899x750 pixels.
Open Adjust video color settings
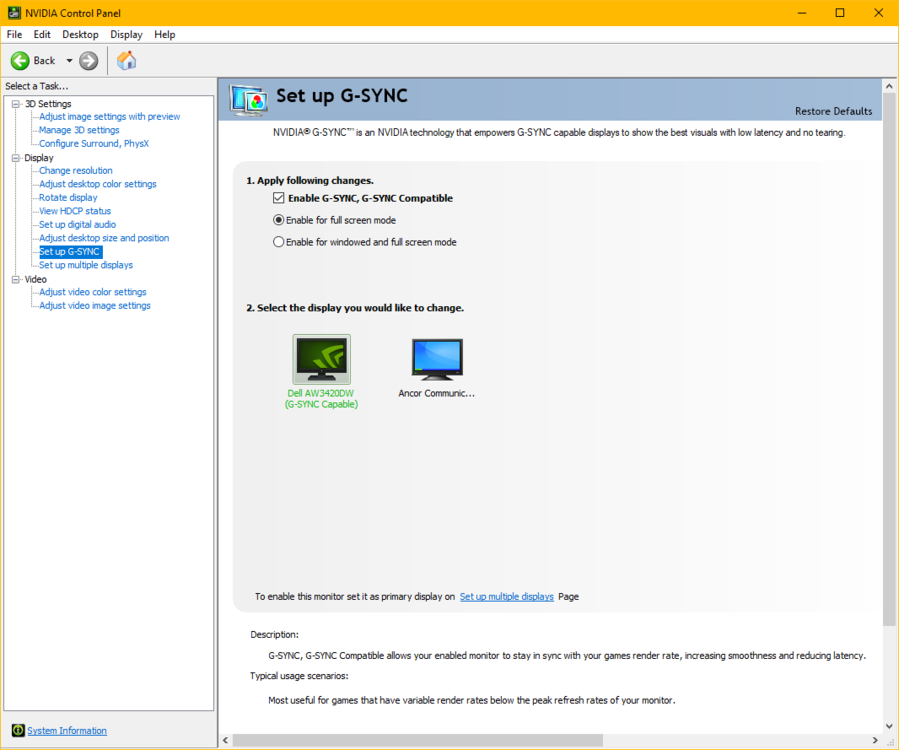[x=93, y=292]
